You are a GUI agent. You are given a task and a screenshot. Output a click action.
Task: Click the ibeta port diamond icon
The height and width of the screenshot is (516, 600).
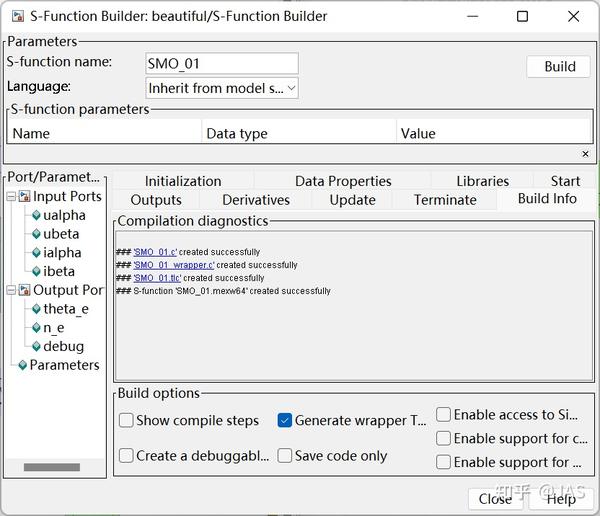coord(36,271)
